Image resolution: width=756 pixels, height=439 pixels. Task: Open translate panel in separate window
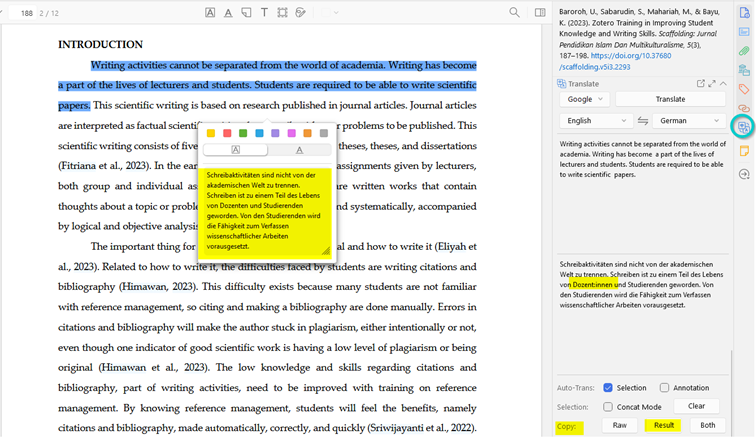pos(701,83)
